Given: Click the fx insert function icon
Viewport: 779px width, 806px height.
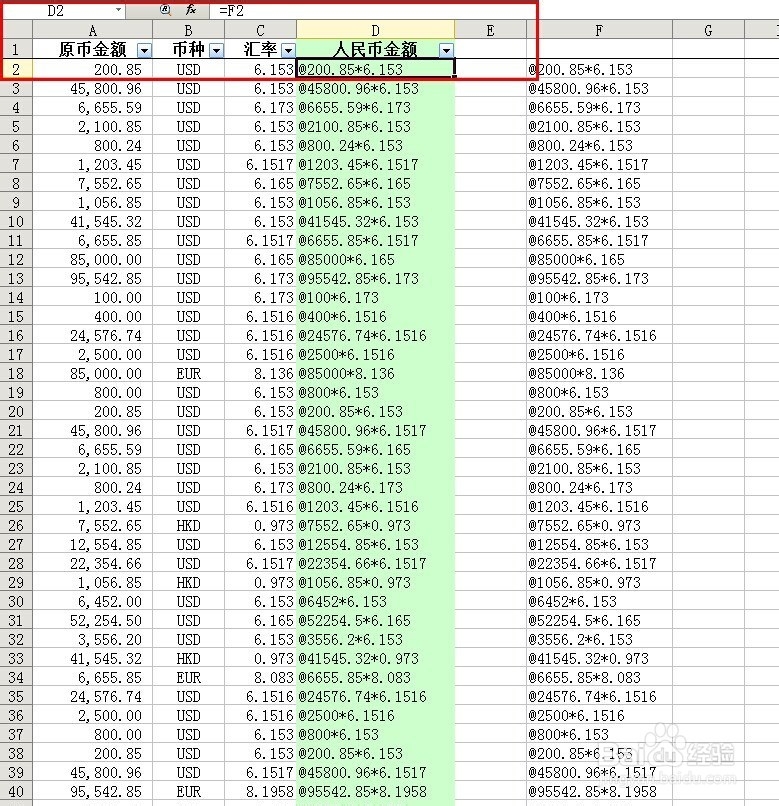Looking at the screenshot, I should pos(191,10).
